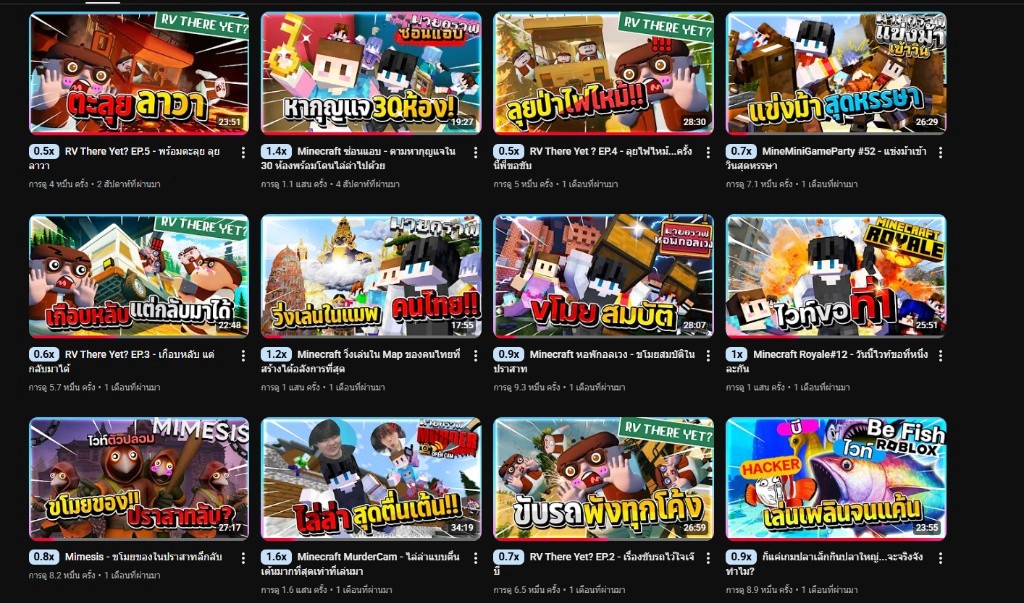Viewport: 1024px width, 603px height.
Task: Open the three-dot menu for Minecraft Royale#12
Action: (940, 355)
